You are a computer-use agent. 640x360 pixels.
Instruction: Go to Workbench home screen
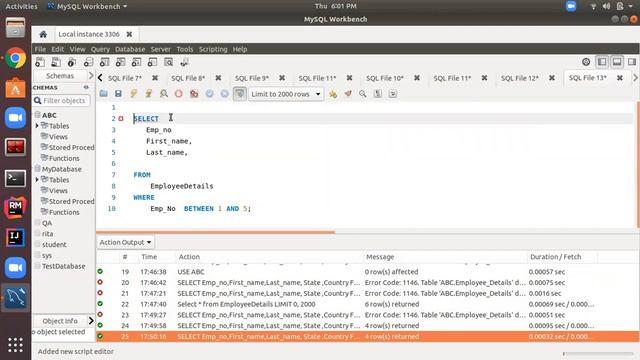pos(43,34)
